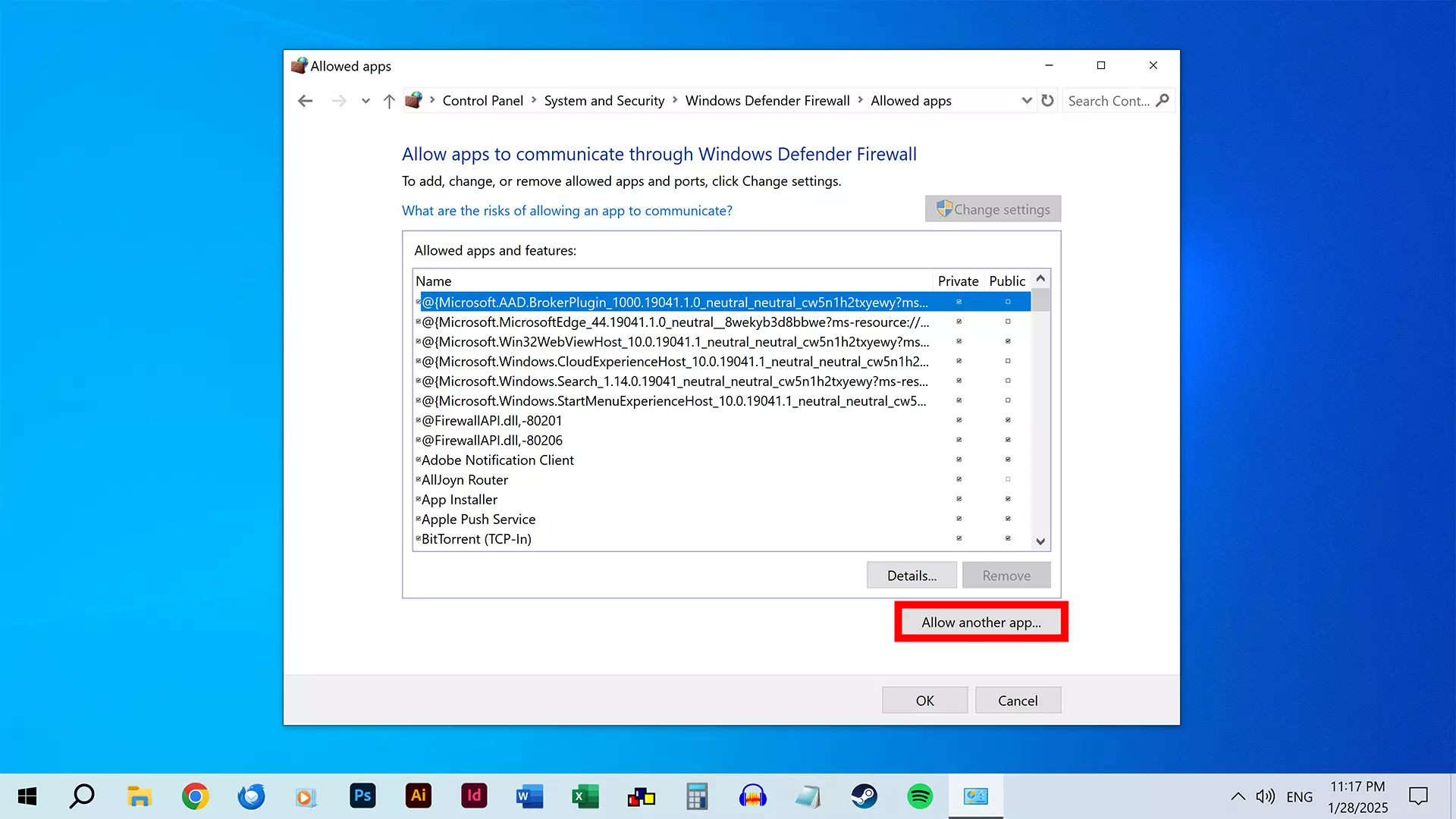Open Google Chrome from taskbar

[195, 796]
